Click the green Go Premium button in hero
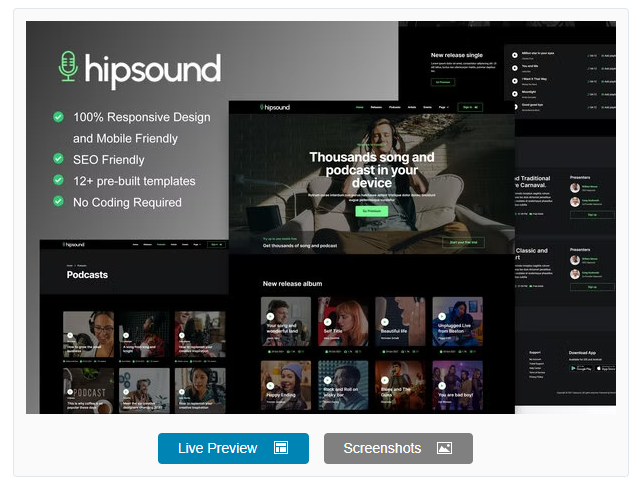 pyautogui.click(x=372, y=211)
